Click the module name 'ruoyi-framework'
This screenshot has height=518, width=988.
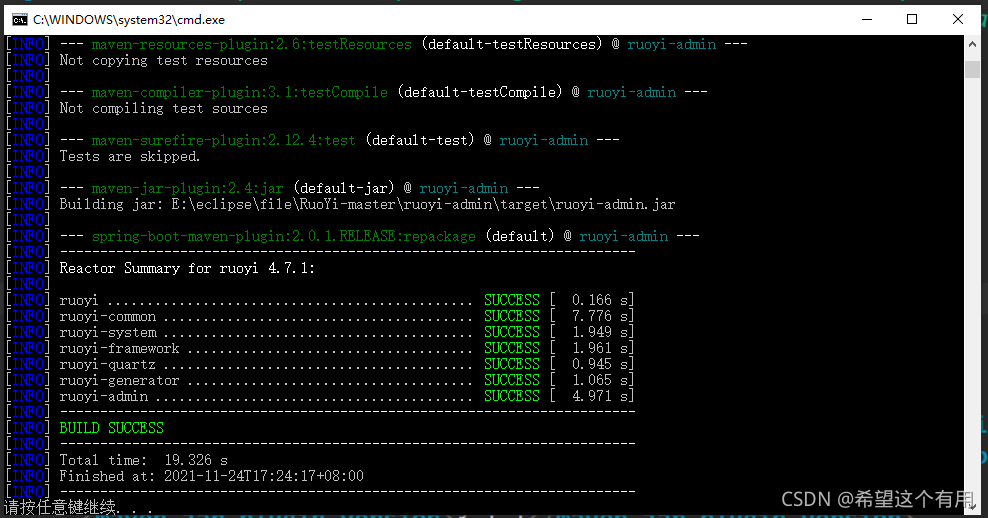(120, 348)
